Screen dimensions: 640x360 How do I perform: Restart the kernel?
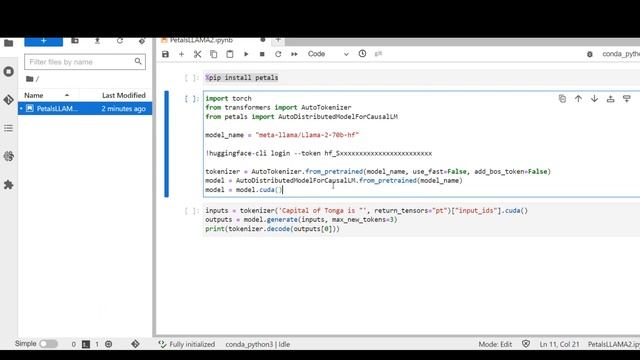point(278,54)
